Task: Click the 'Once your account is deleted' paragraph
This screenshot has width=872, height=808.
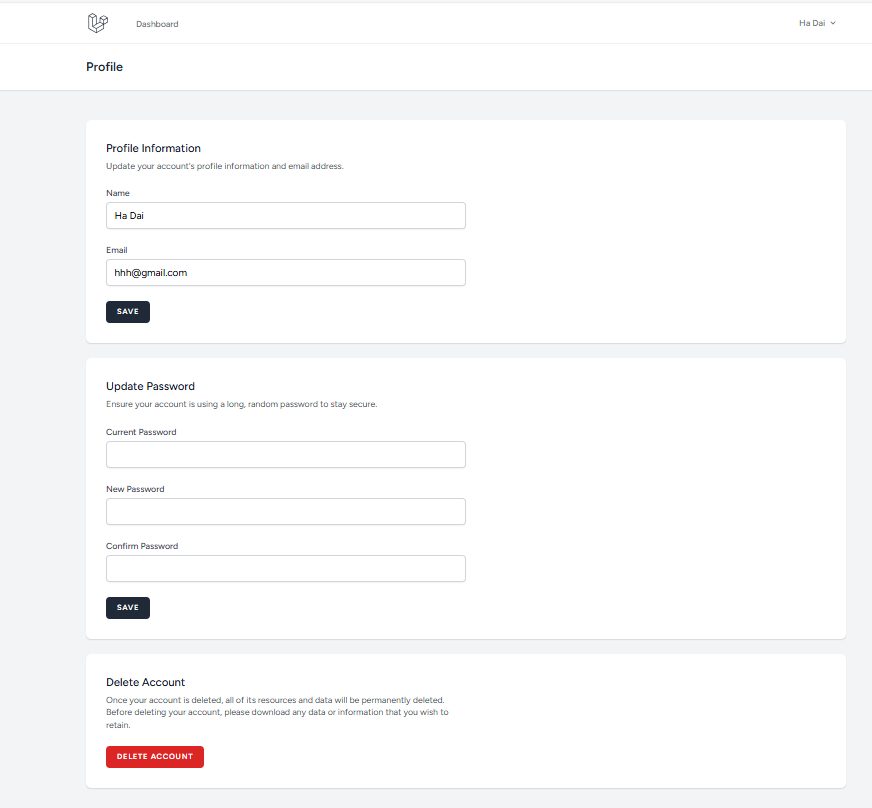Action: pos(277,712)
